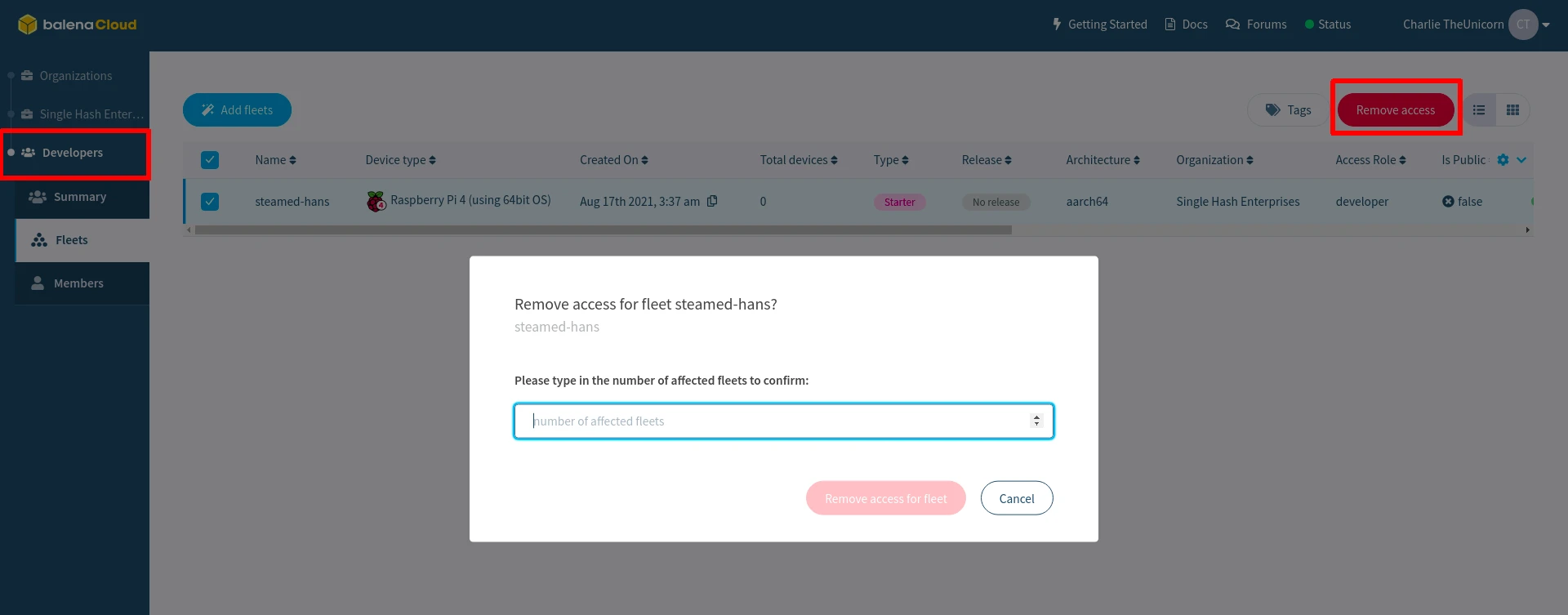This screenshot has height=615, width=1568.
Task: Expand the chevron next to the gear icon
Action: click(x=1520, y=160)
